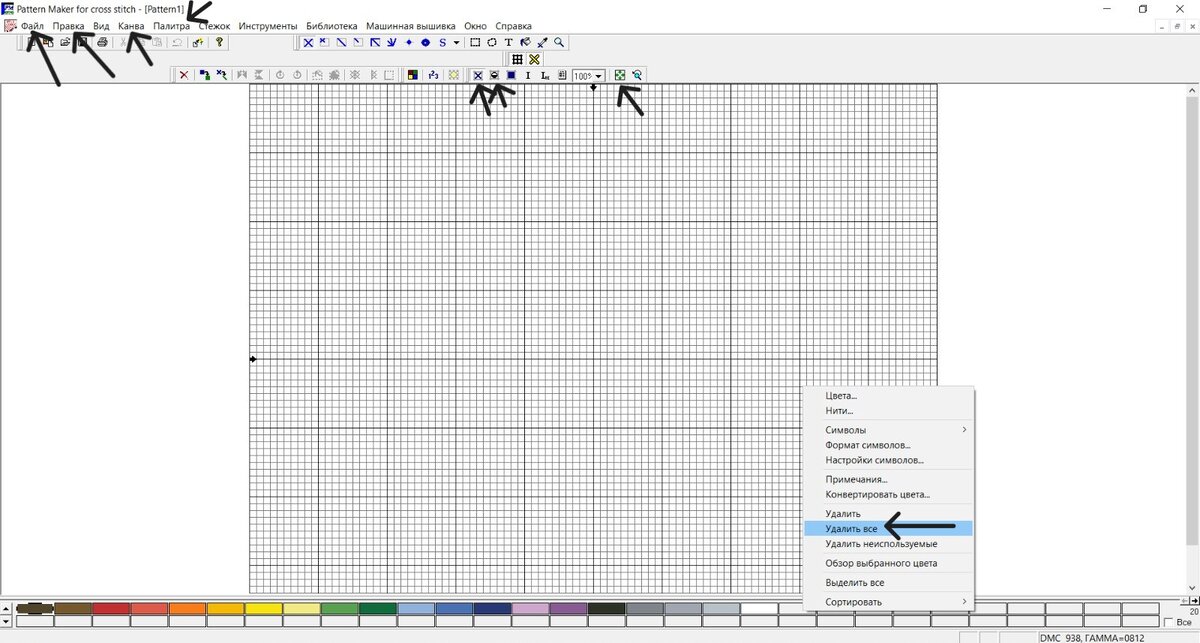This screenshot has height=643, width=1200.
Task: Pick the eyedropper color picker tool
Action: coord(542,43)
